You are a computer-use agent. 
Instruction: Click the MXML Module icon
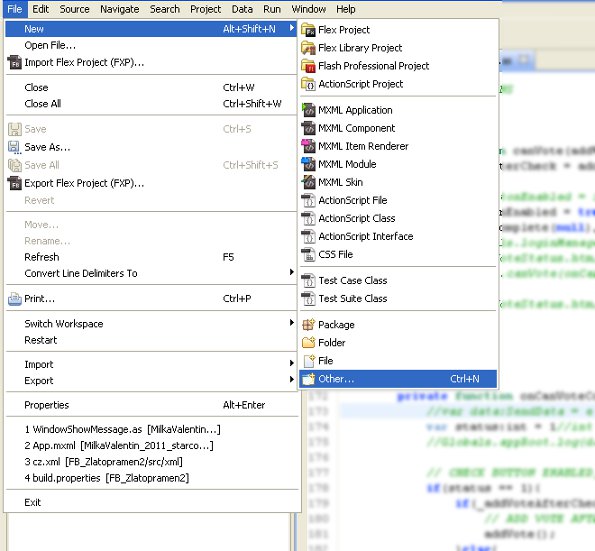click(x=308, y=164)
